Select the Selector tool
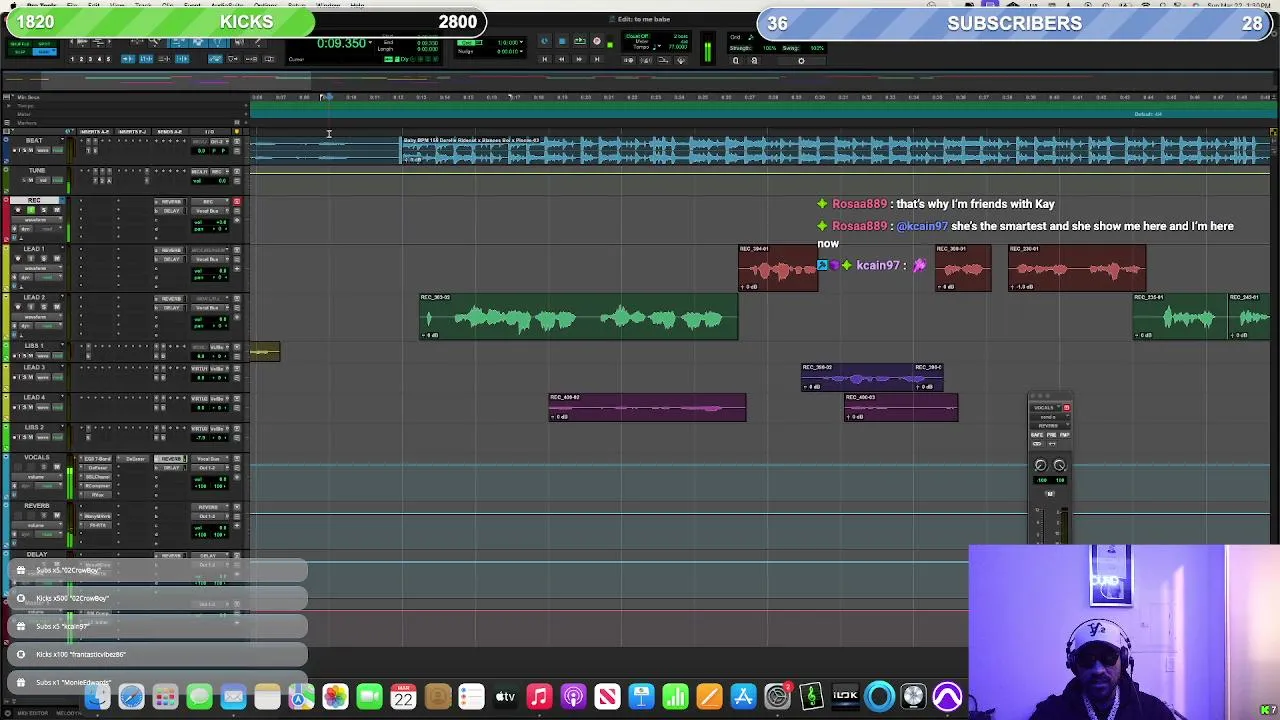Viewport: 1280px width, 720px height. [199, 42]
